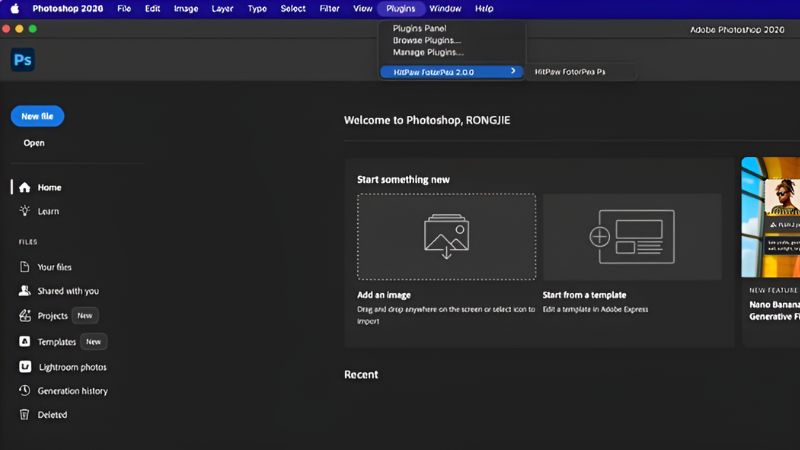Open the Layer menu
This screenshot has height=450, width=800.
pyautogui.click(x=222, y=9)
